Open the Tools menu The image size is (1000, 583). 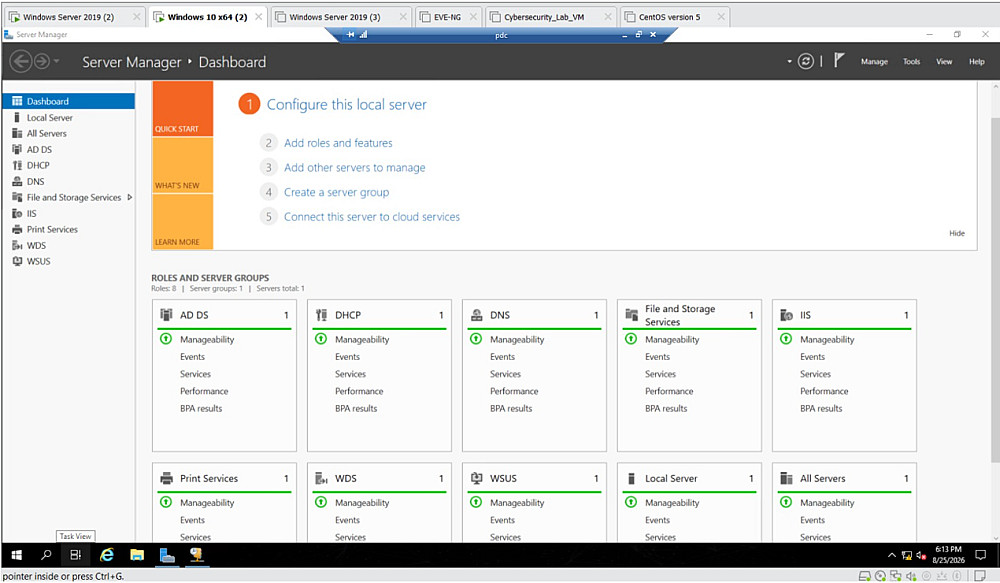[911, 62]
